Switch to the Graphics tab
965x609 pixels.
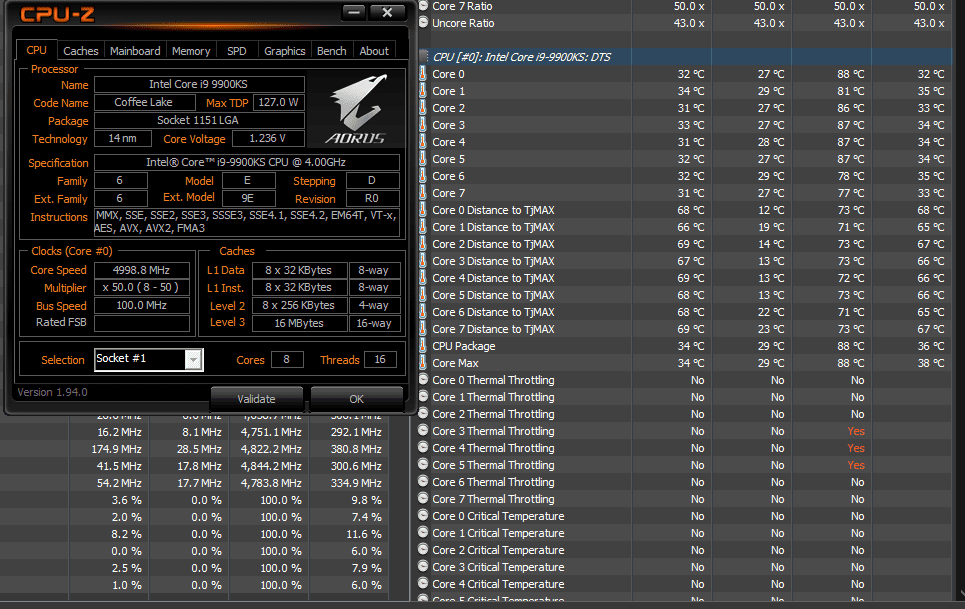(x=284, y=51)
